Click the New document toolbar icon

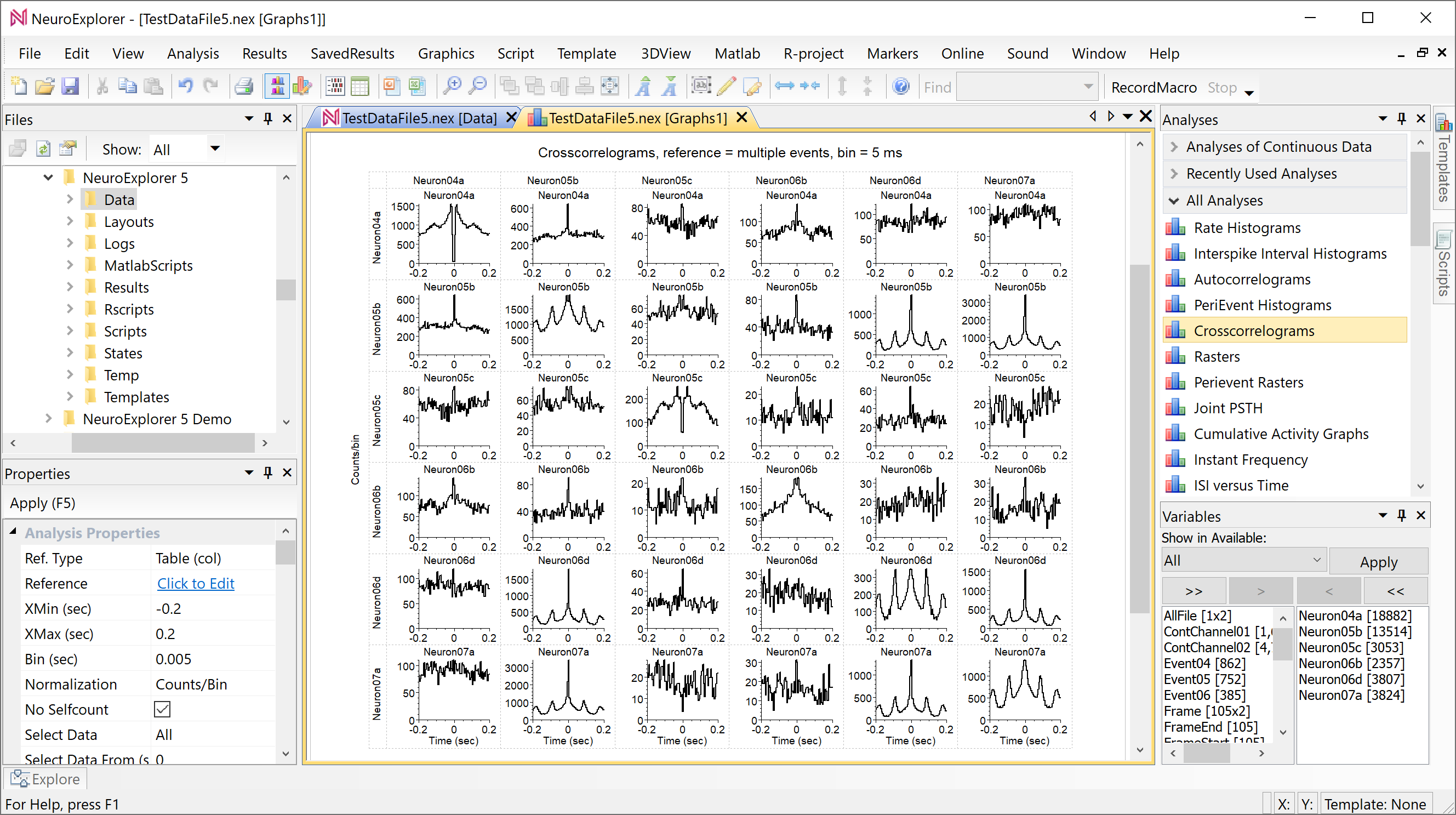[19, 87]
